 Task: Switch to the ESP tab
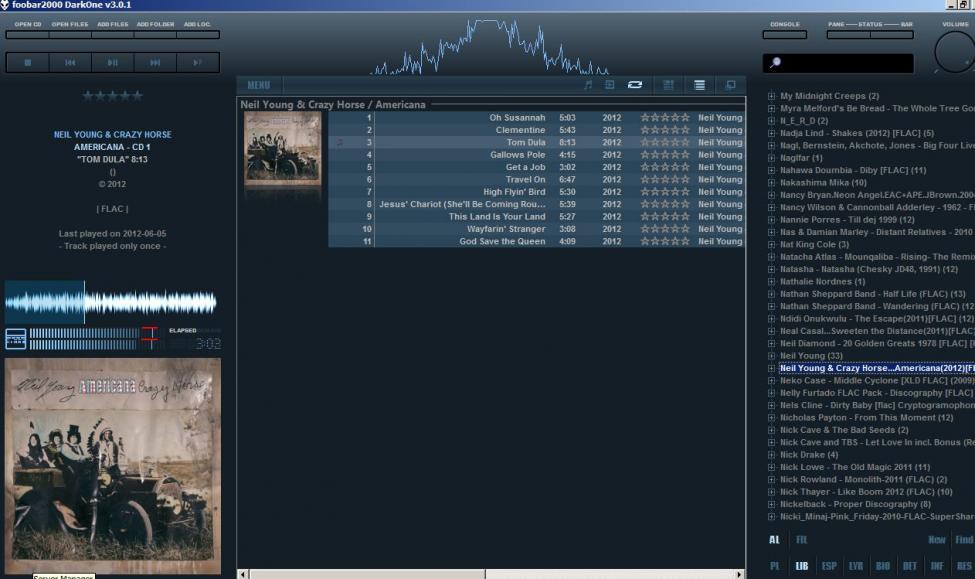(829, 566)
